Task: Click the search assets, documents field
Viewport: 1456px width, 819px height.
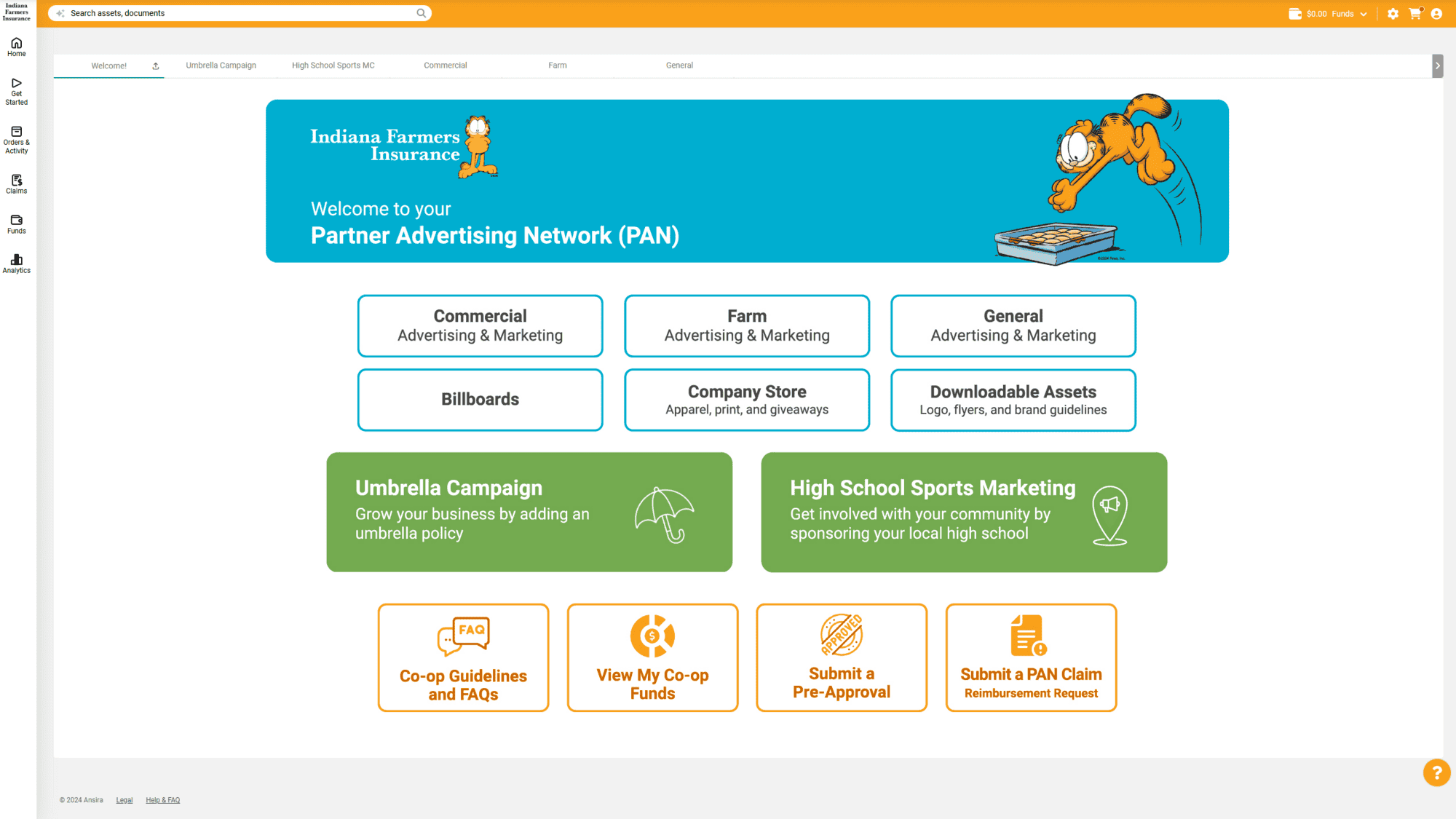Action: tap(240, 12)
